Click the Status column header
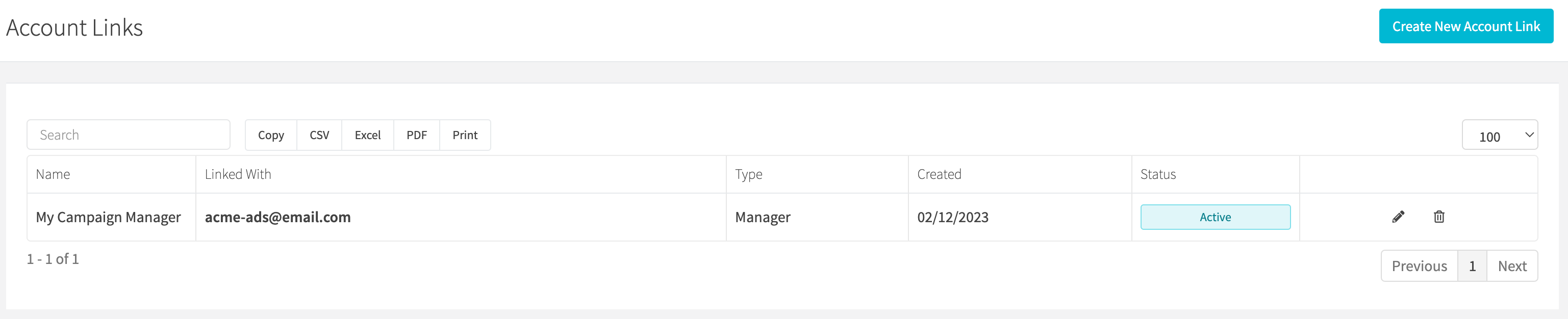Viewport: 1568px width, 319px height. [x=1158, y=174]
